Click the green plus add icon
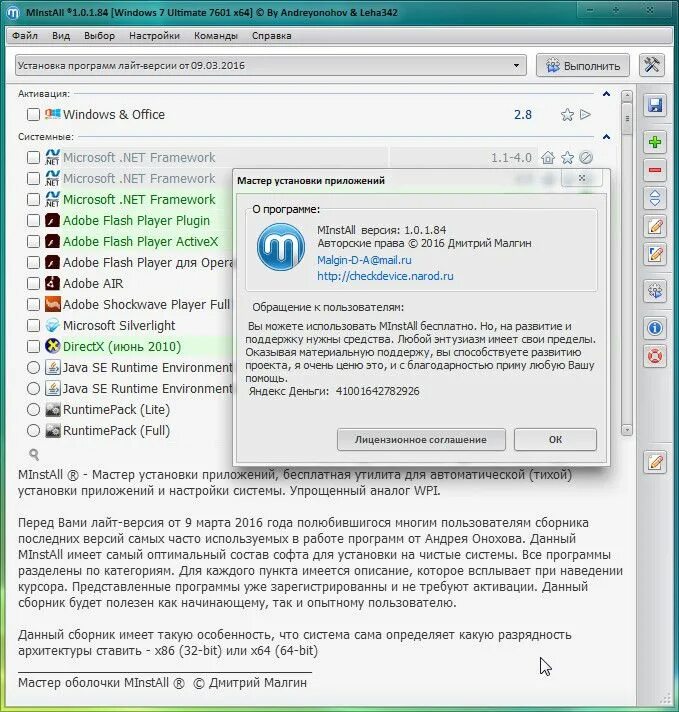679x712 pixels. 654,142
